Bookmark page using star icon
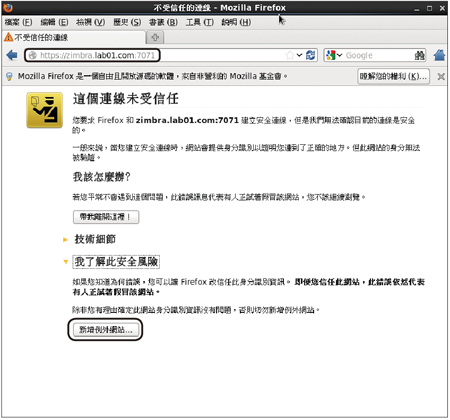The image size is (450, 420). click(290, 55)
